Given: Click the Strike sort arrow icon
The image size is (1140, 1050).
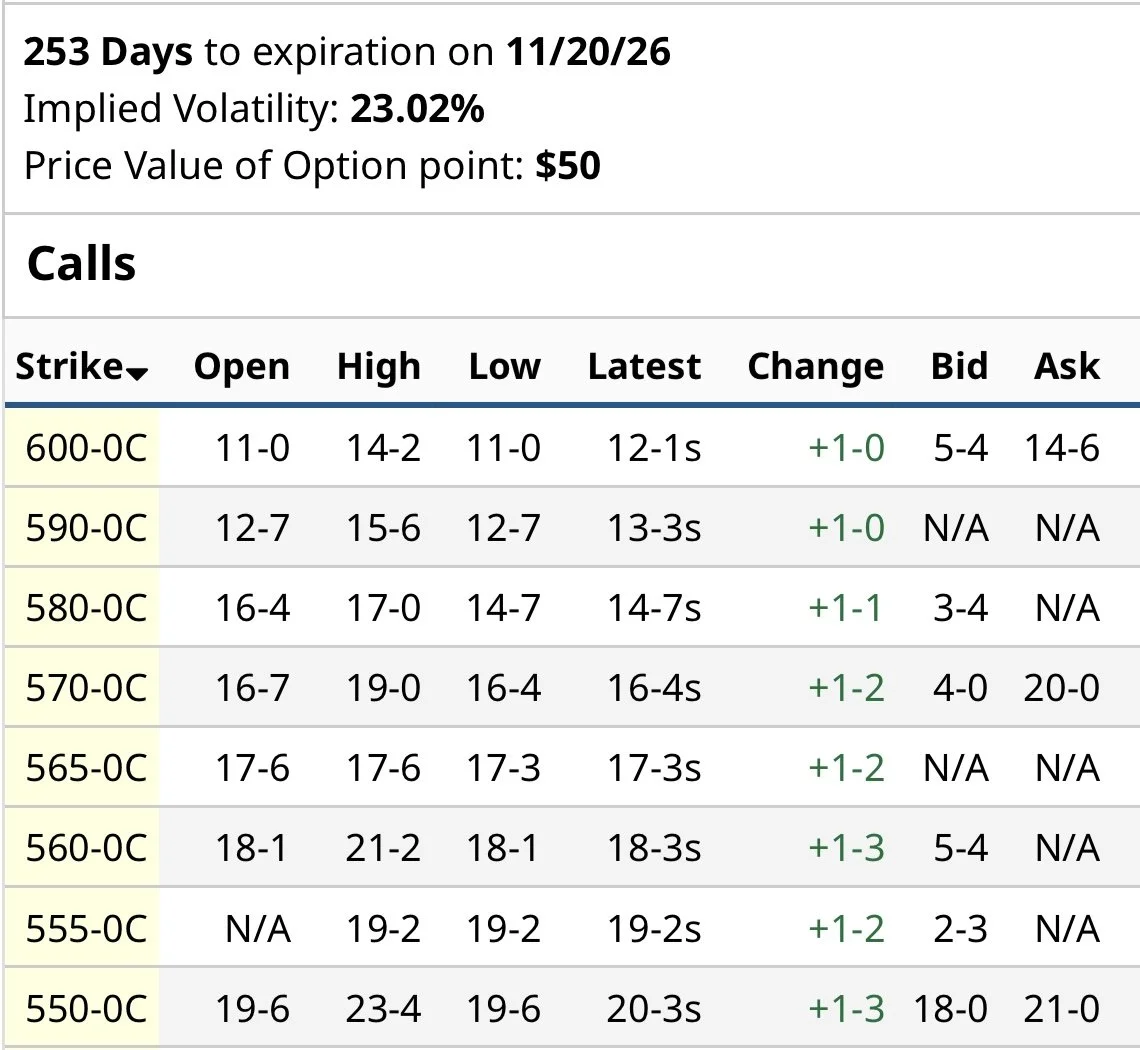Looking at the screenshot, I should coord(138,373).
